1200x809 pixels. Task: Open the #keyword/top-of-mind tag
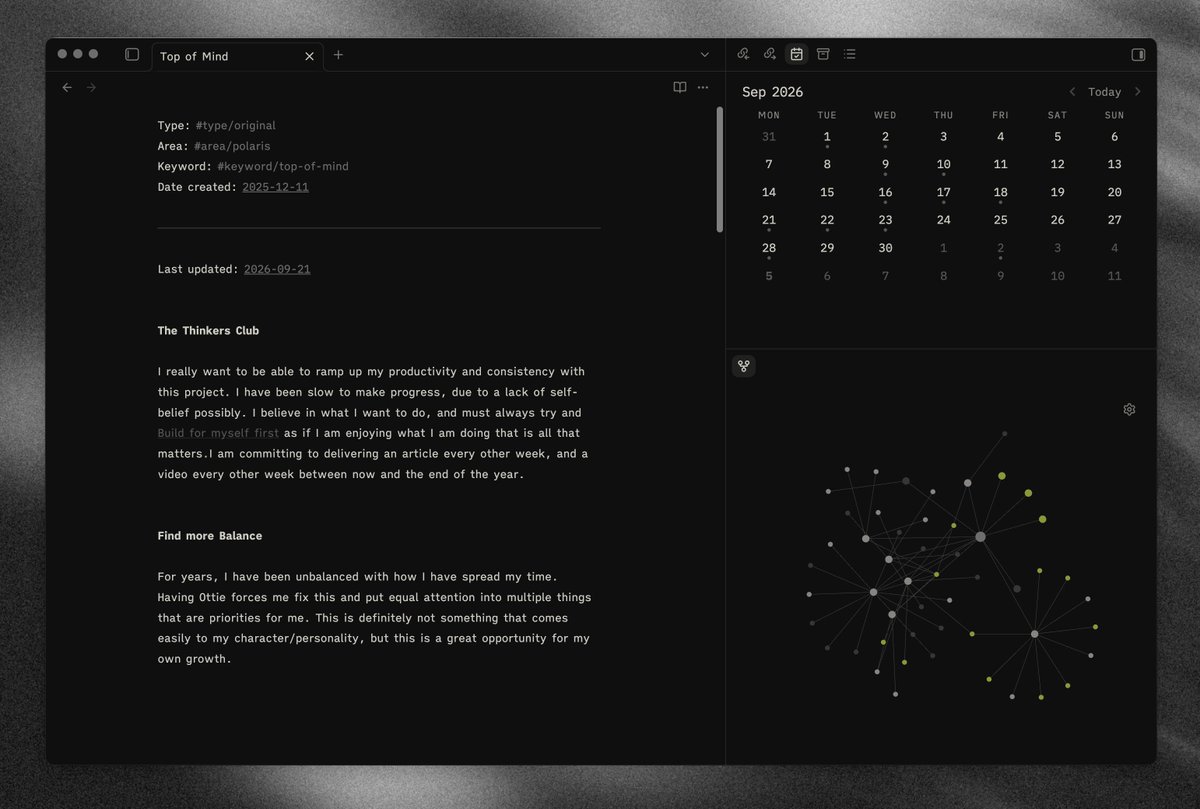pos(283,167)
